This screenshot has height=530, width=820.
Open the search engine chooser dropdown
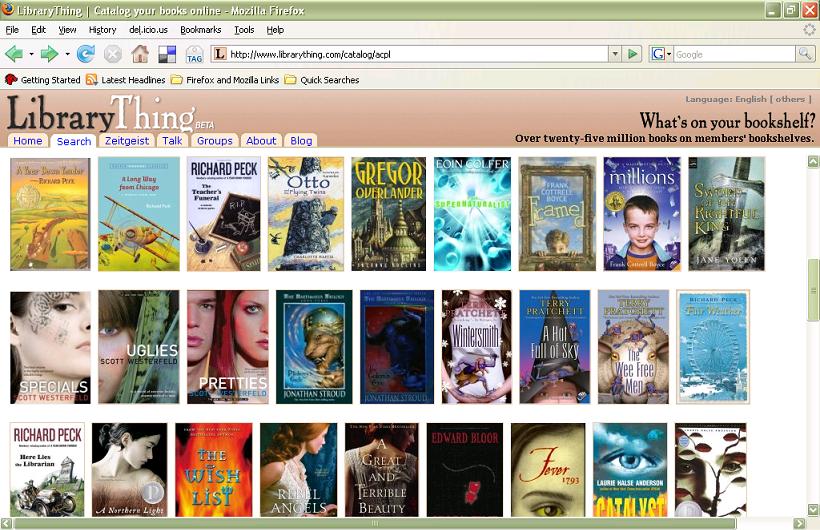(x=669, y=54)
